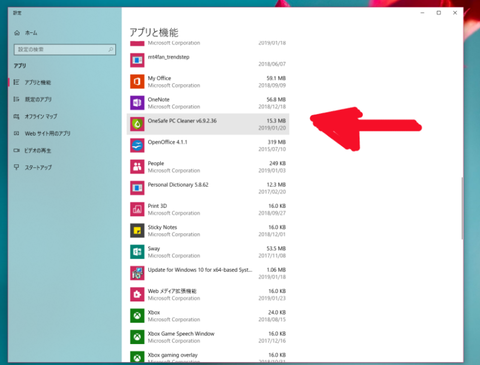
Task: Select the 'Personal Dictionary 5.8.62' name
Action: [178, 185]
